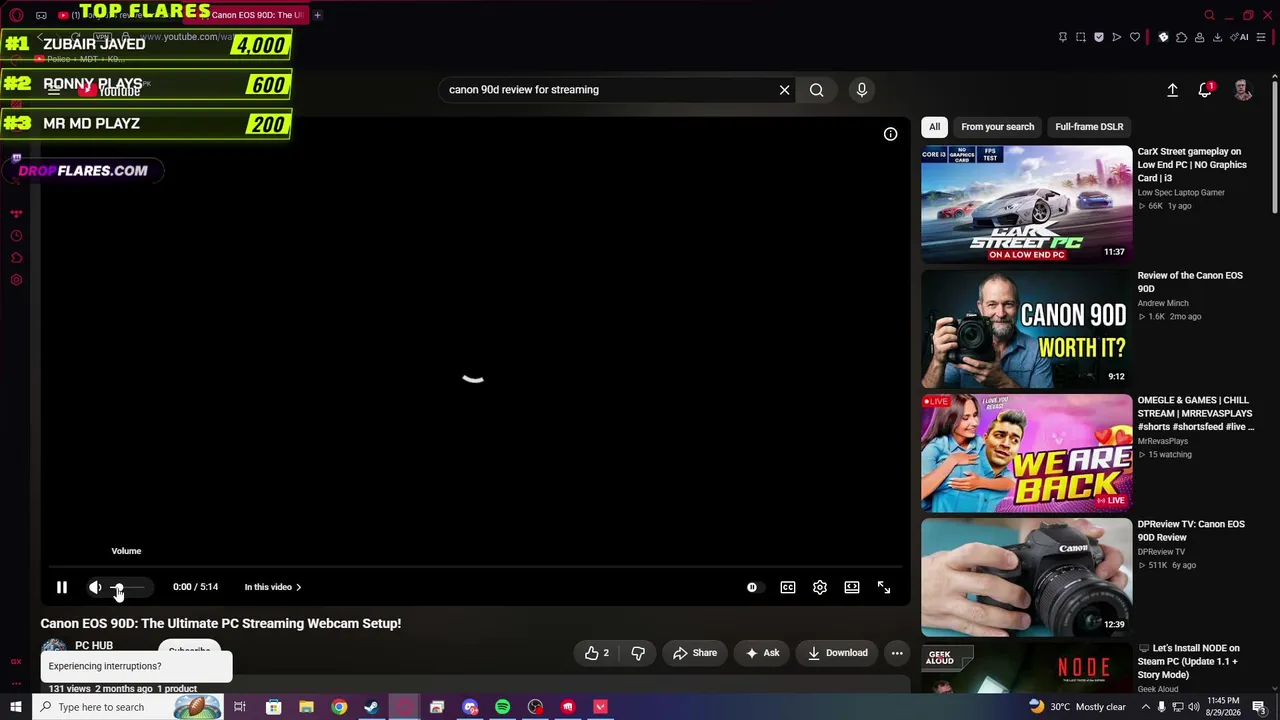Click the shield ad blocker icon
The image size is (1280, 720).
pyautogui.click(x=1099, y=37)
